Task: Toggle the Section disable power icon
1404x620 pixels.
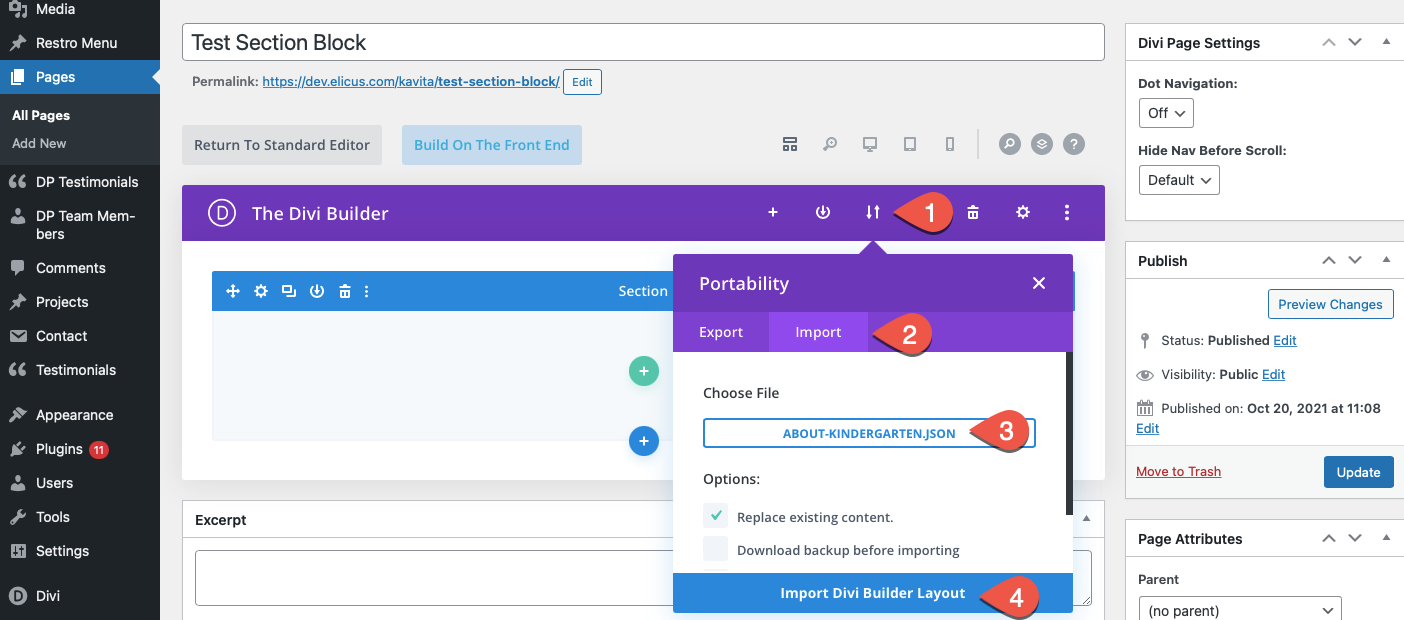Action: pyautogui.click(x=317, y=290)
